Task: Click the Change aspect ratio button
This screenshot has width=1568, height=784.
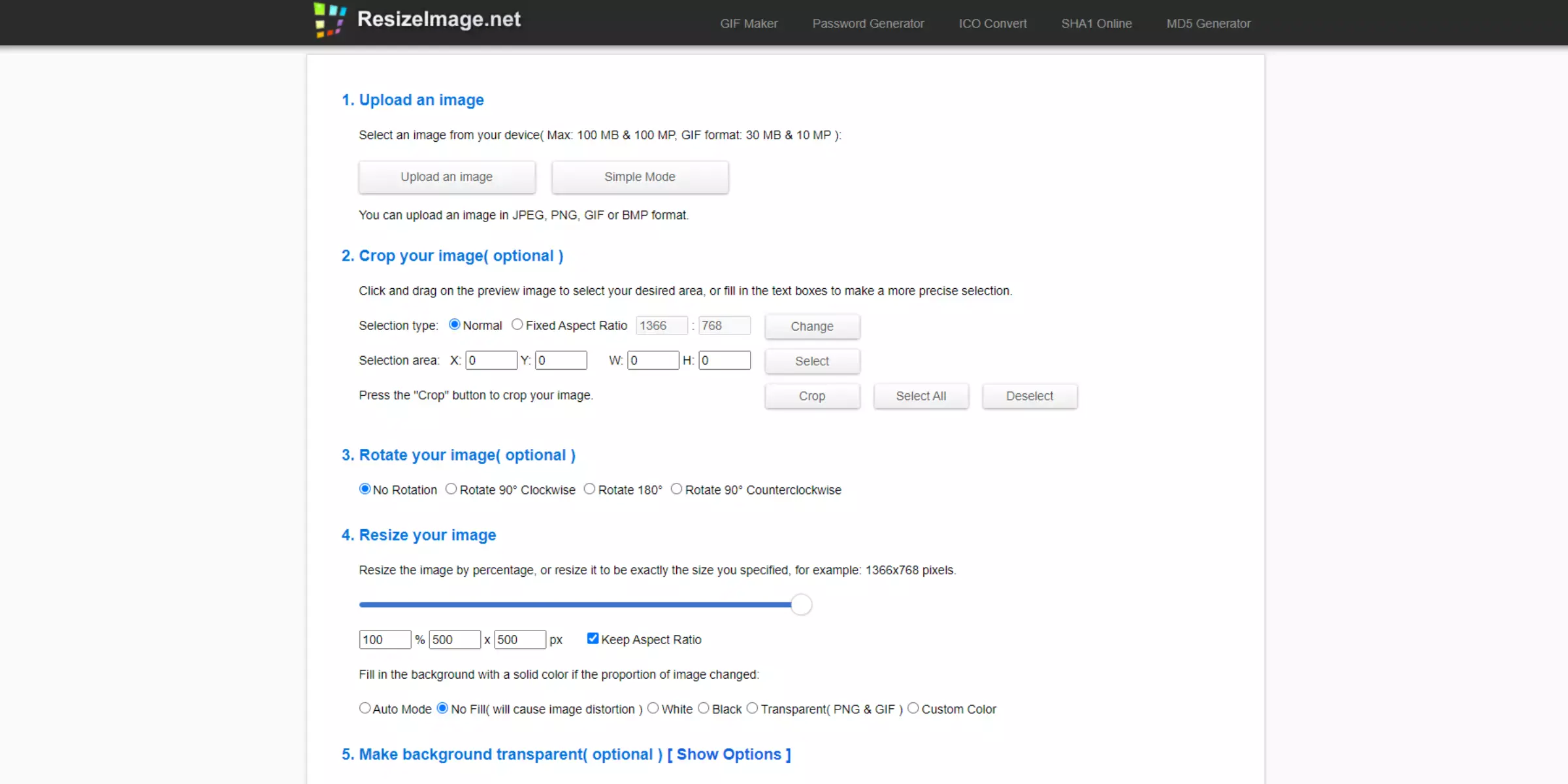Action: tap(812, 326)
